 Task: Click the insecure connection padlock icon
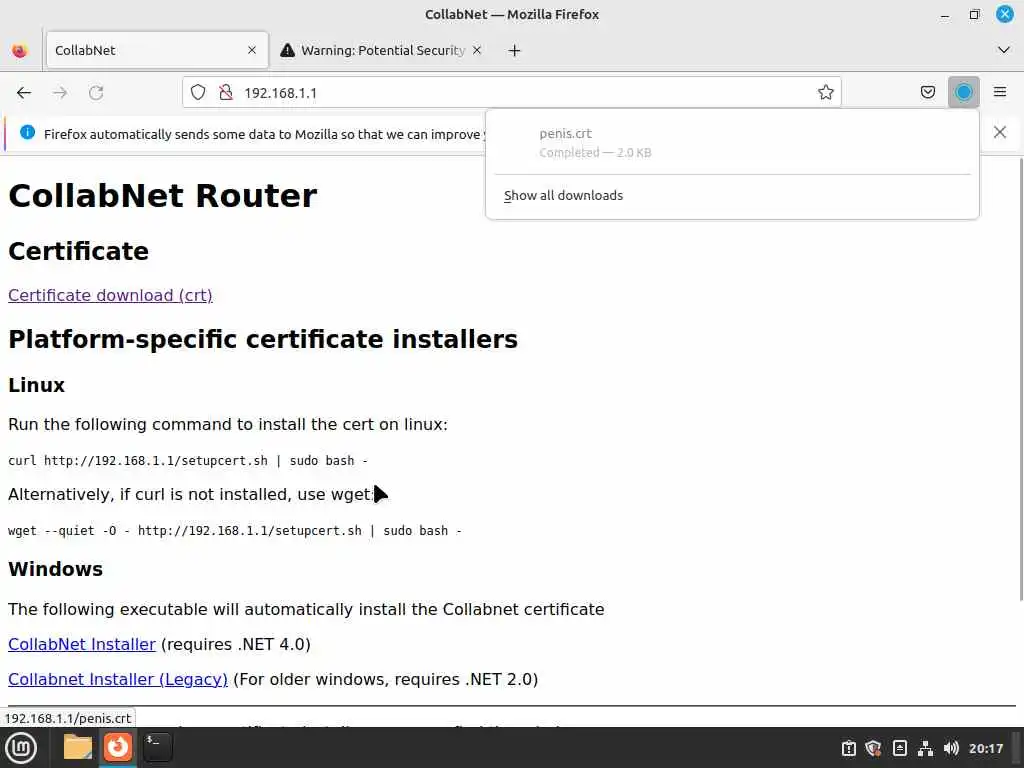[226, 93]
